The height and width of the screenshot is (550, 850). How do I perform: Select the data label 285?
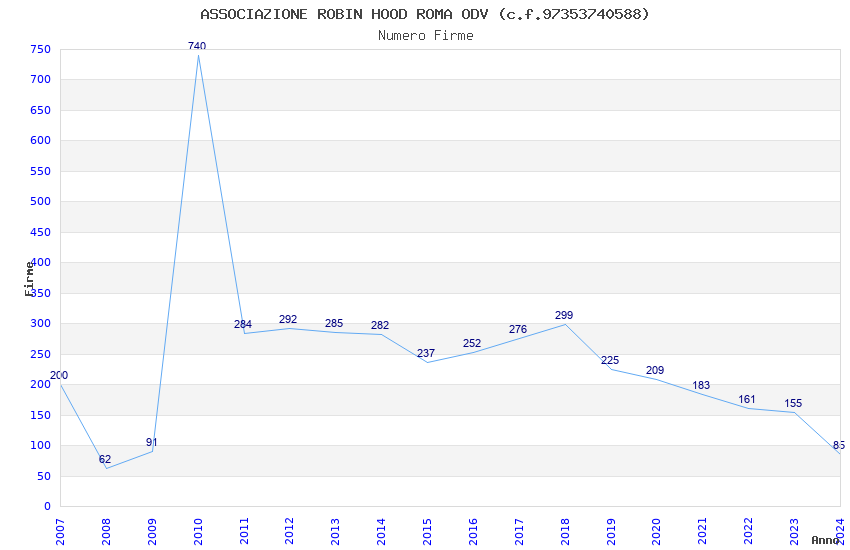334,323
